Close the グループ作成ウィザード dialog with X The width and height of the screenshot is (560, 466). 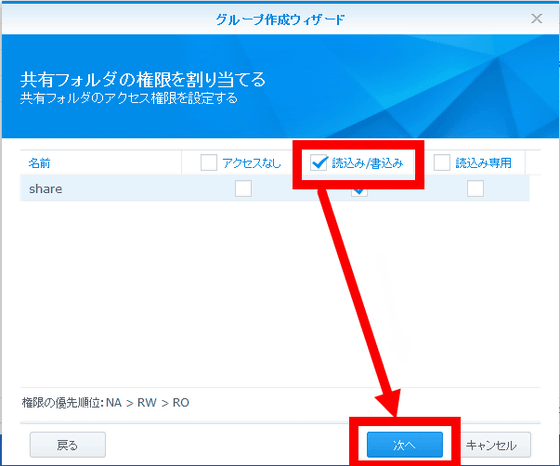pos(536,19)
